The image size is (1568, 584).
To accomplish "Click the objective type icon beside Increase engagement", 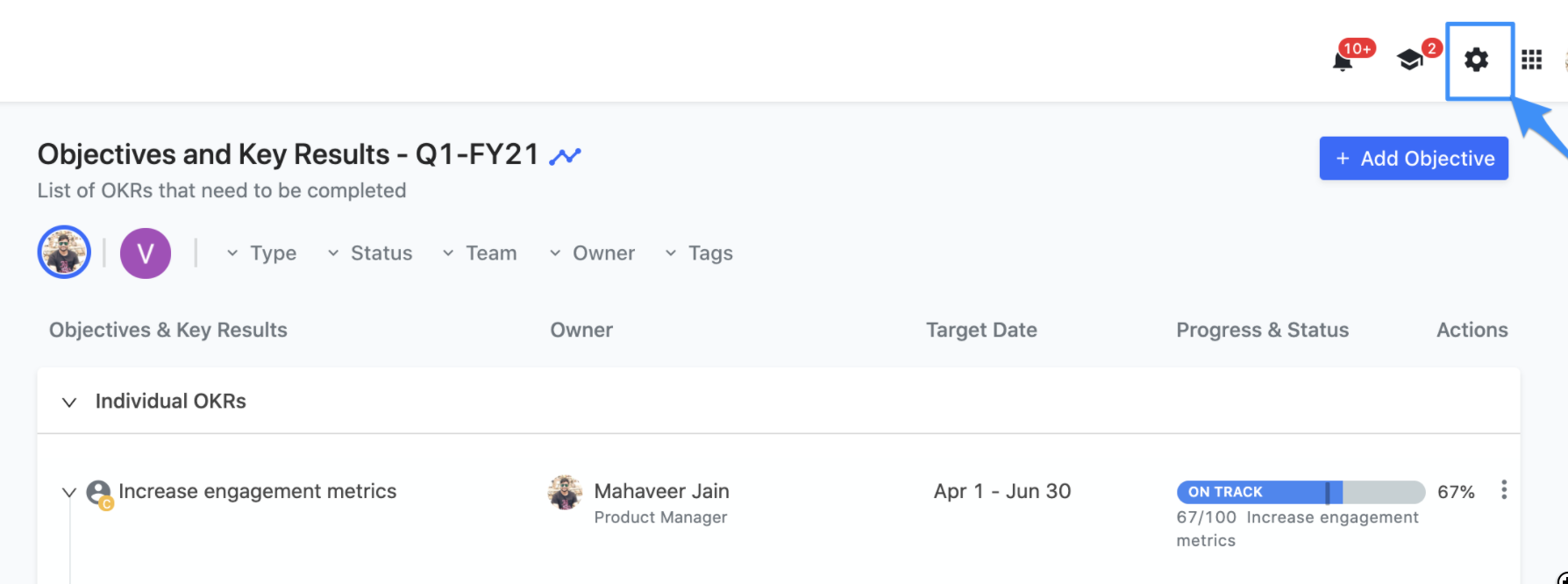I will pos(99,494).
